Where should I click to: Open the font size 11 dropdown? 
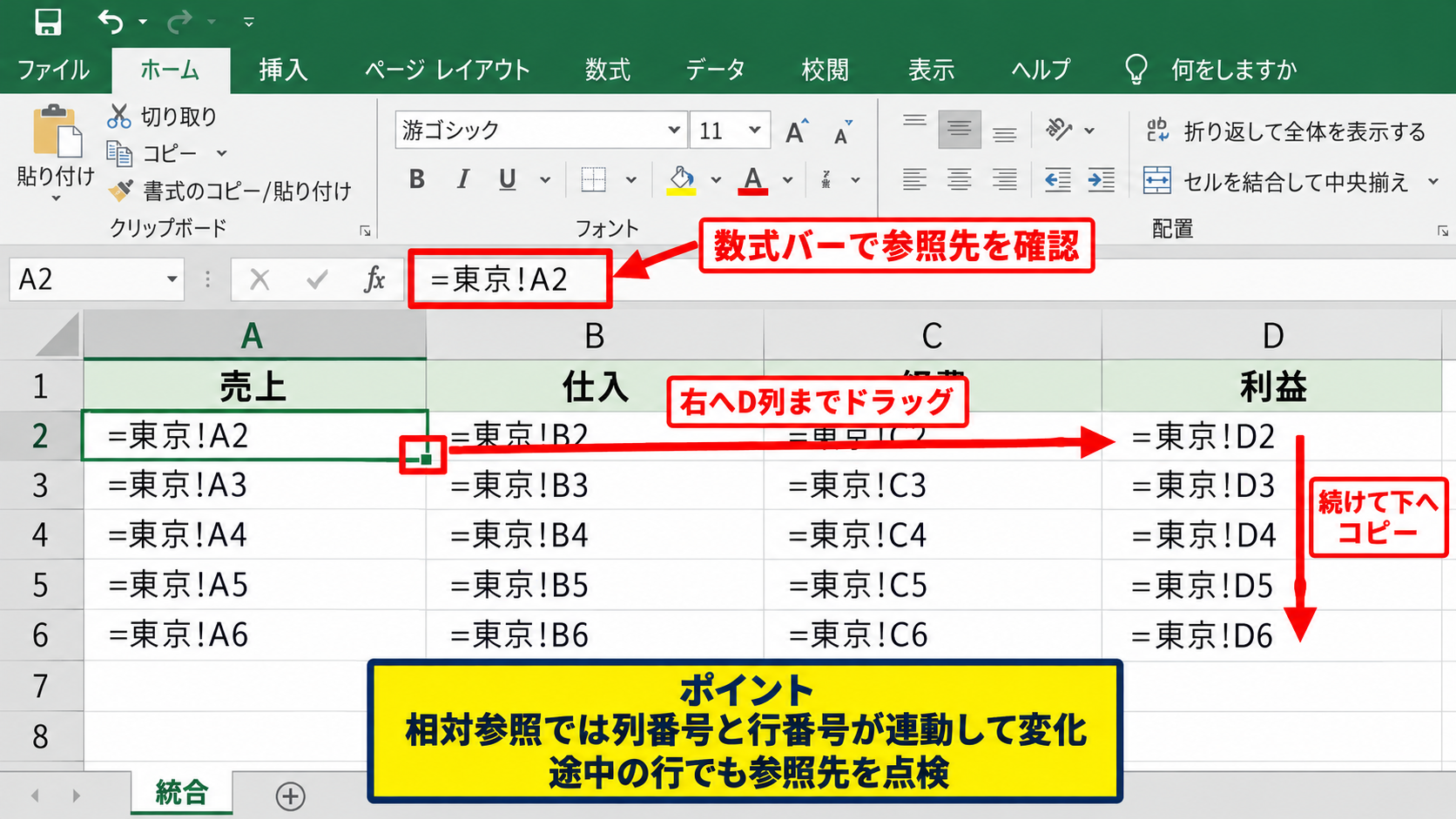click(754, 130)
